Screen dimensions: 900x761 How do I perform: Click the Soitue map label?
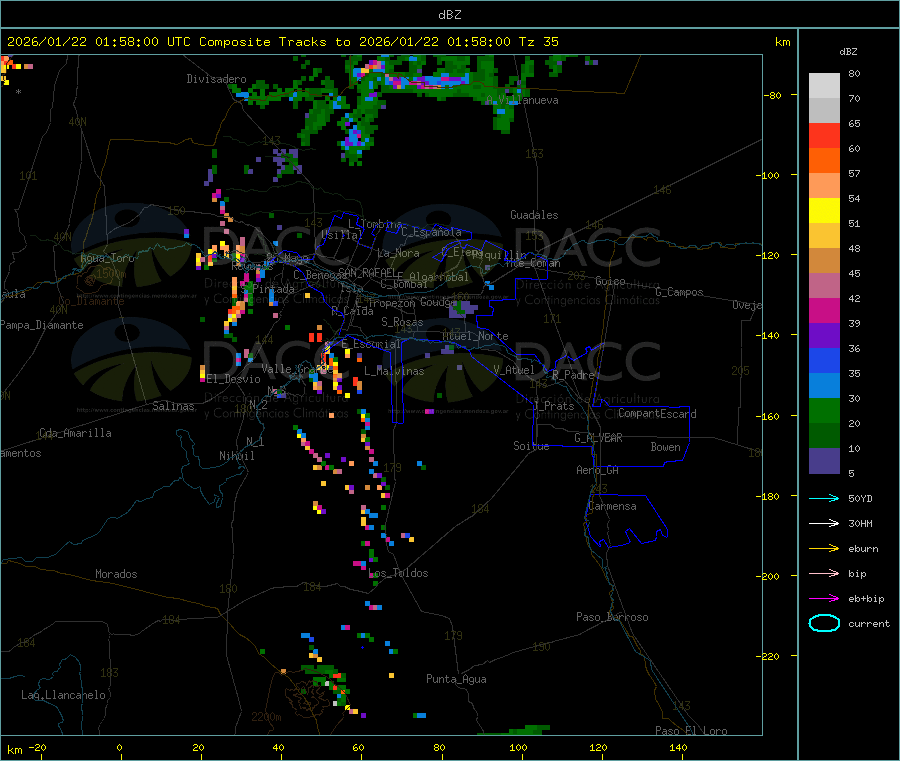click(531, 446)
